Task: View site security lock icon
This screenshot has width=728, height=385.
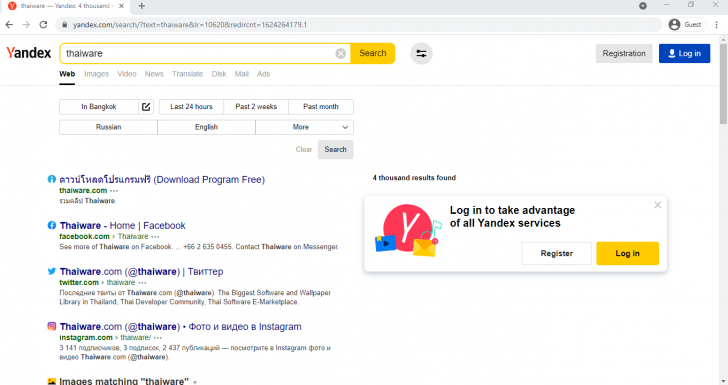Action: 65,25
